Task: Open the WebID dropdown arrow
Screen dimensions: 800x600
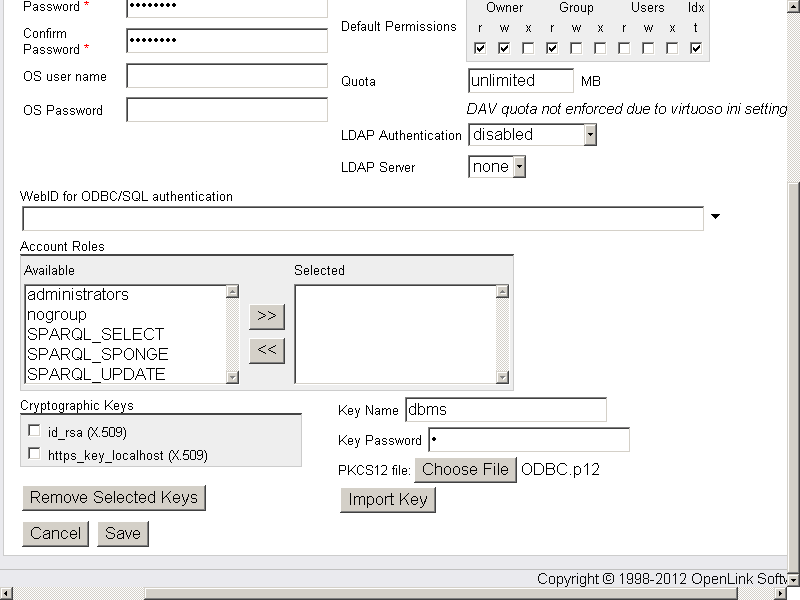Action: [715, 216]
